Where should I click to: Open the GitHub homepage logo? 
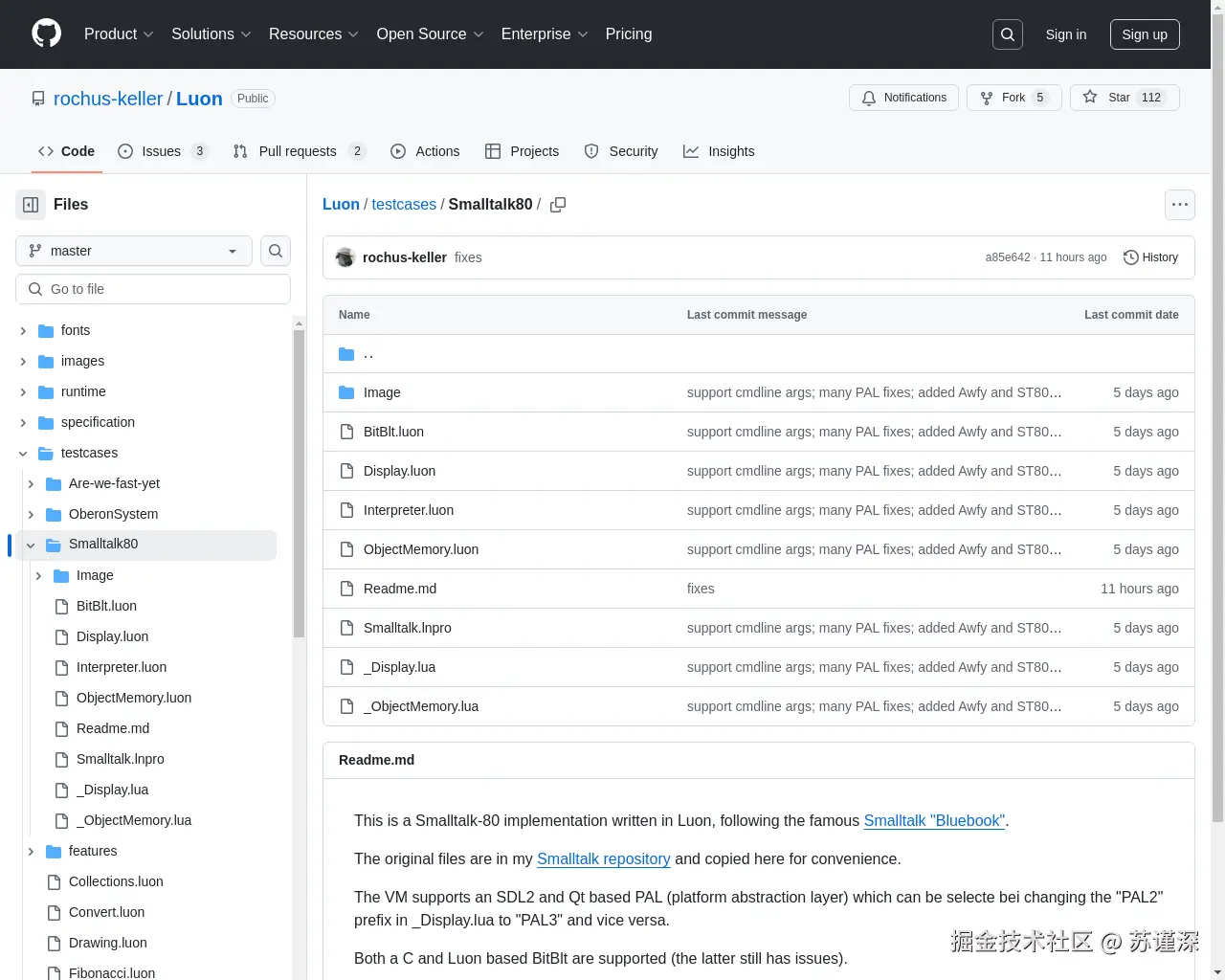coord(46,33)
